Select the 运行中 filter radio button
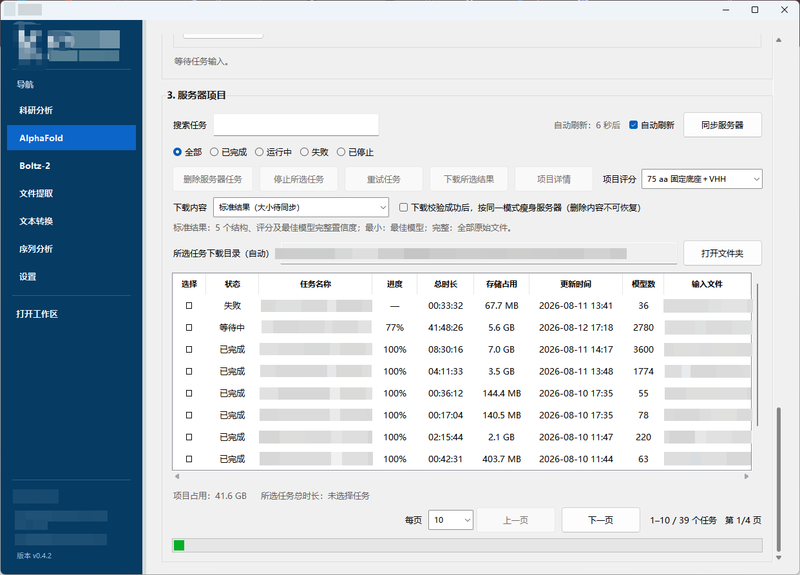The height and width of the screenshot is (575, 800). (x=259, y=152)
